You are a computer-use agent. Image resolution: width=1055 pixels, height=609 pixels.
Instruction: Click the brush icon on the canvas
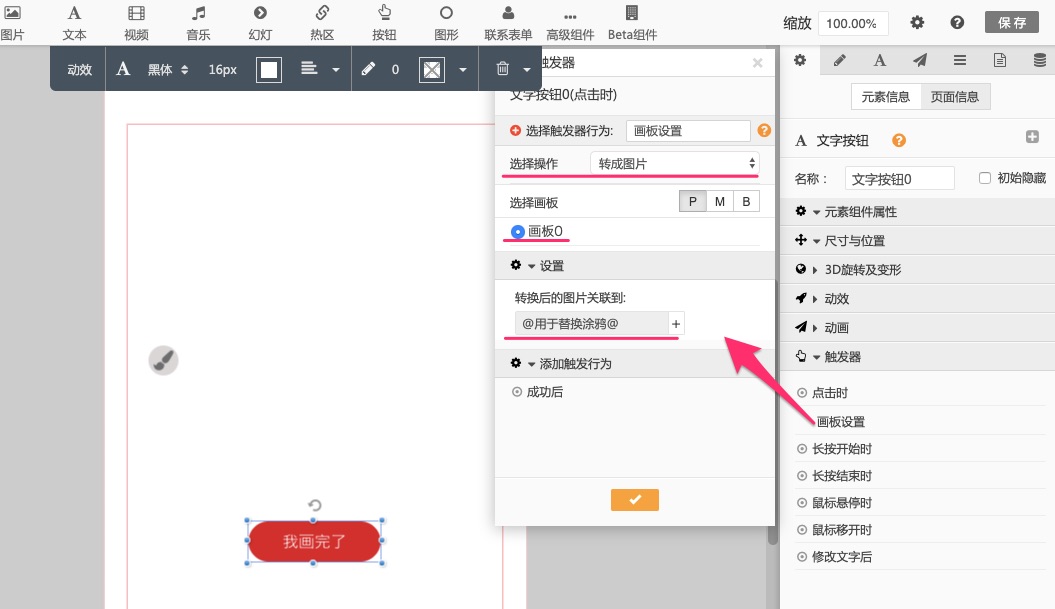(x=164, y=361)
